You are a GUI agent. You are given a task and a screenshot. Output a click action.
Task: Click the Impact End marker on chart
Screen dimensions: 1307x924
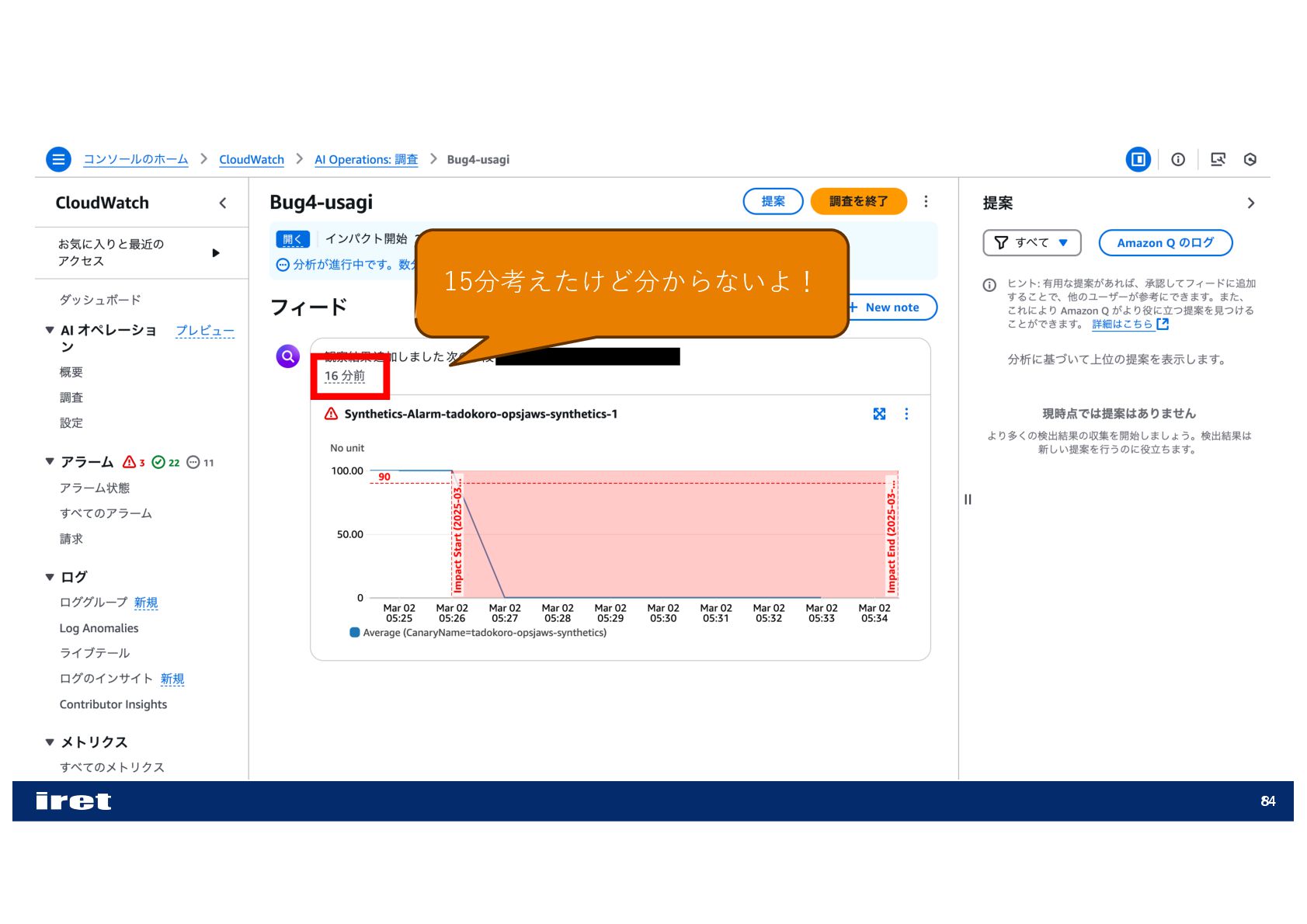(892, 536)
